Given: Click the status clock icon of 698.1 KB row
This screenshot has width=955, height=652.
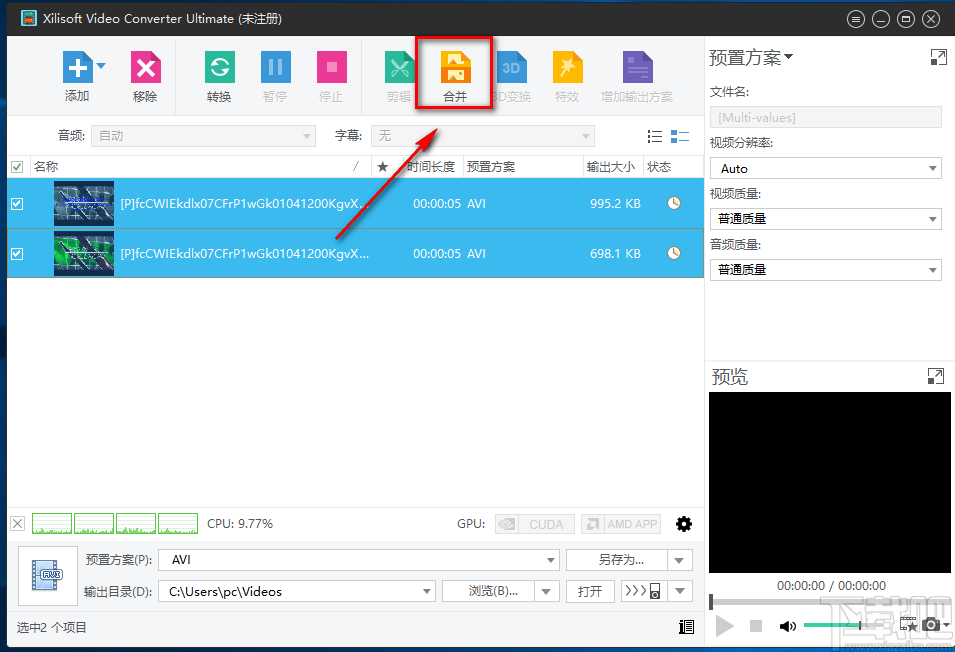Looking at the screenshot, I should (x=674, y=253).
